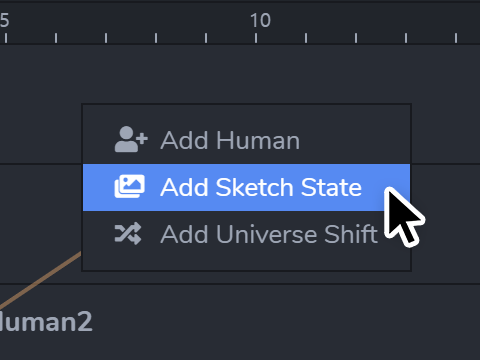Select the Add Universe Shift option
480x360 pixels.
coord(246,234)
